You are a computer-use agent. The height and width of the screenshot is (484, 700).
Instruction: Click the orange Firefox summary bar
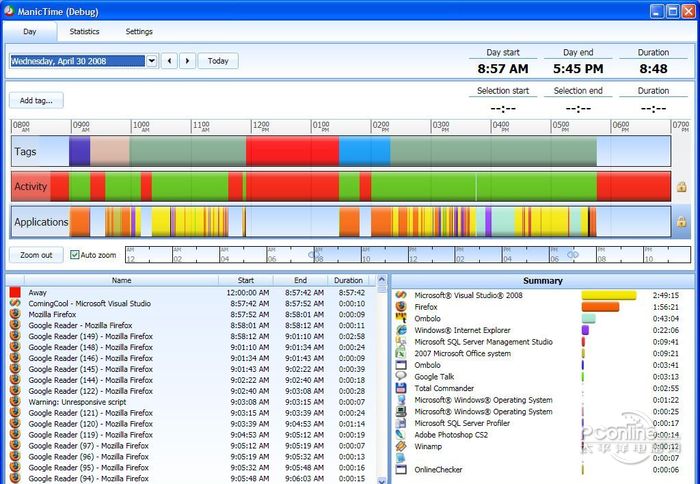point(600,306)
